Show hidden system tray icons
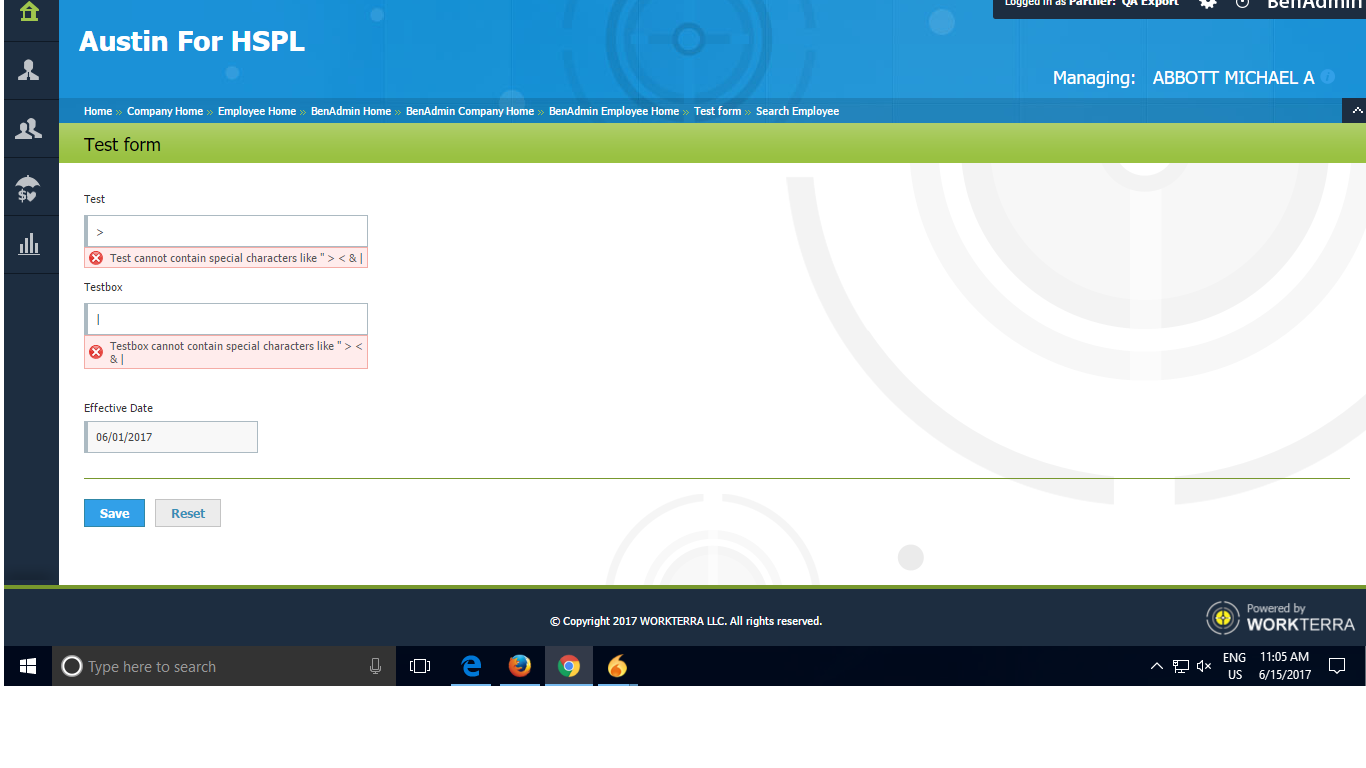This screenshot has height=768, width=1366. point(1157,666)
